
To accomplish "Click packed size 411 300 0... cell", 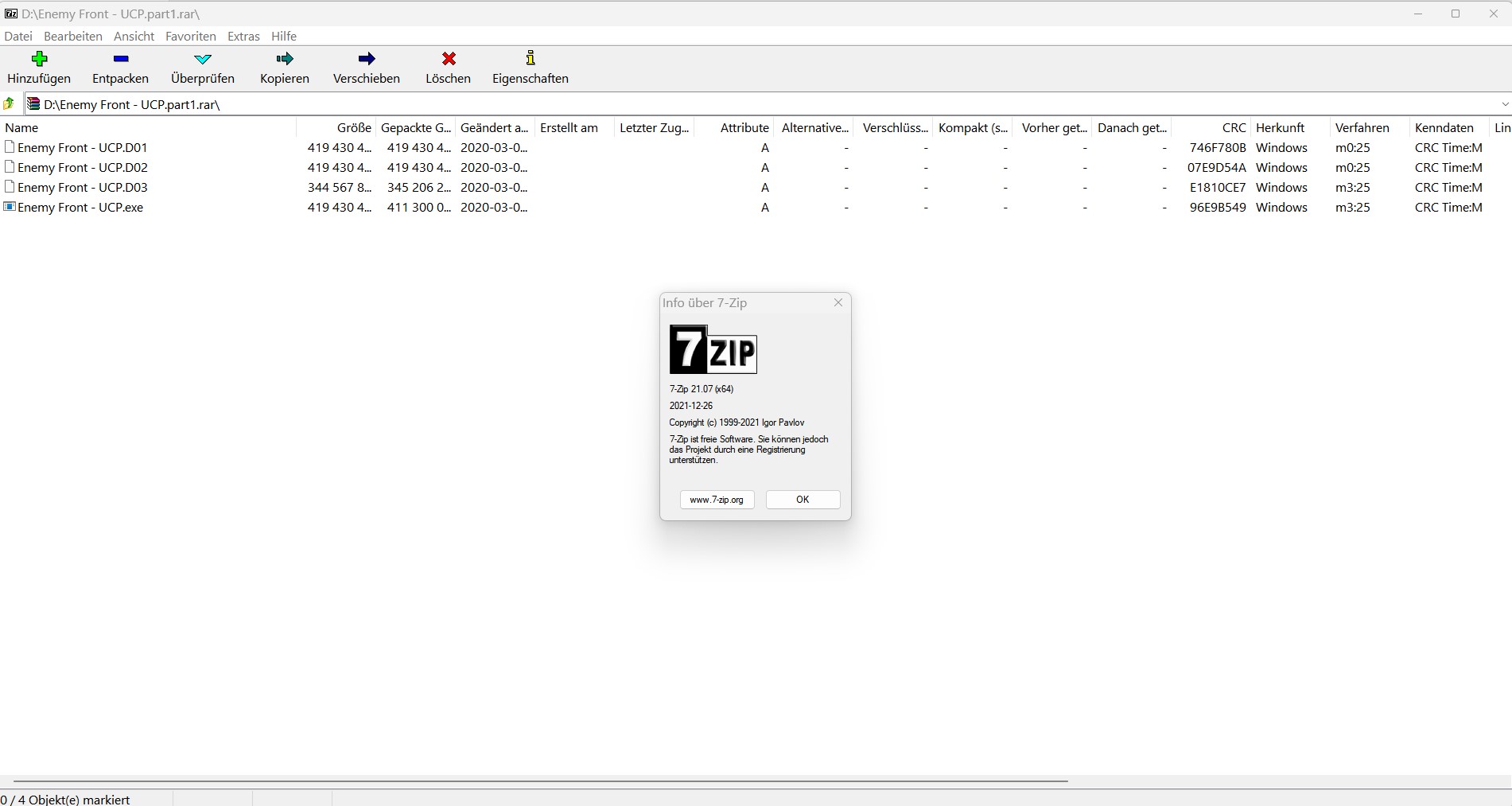I will (x=419, y=207).
